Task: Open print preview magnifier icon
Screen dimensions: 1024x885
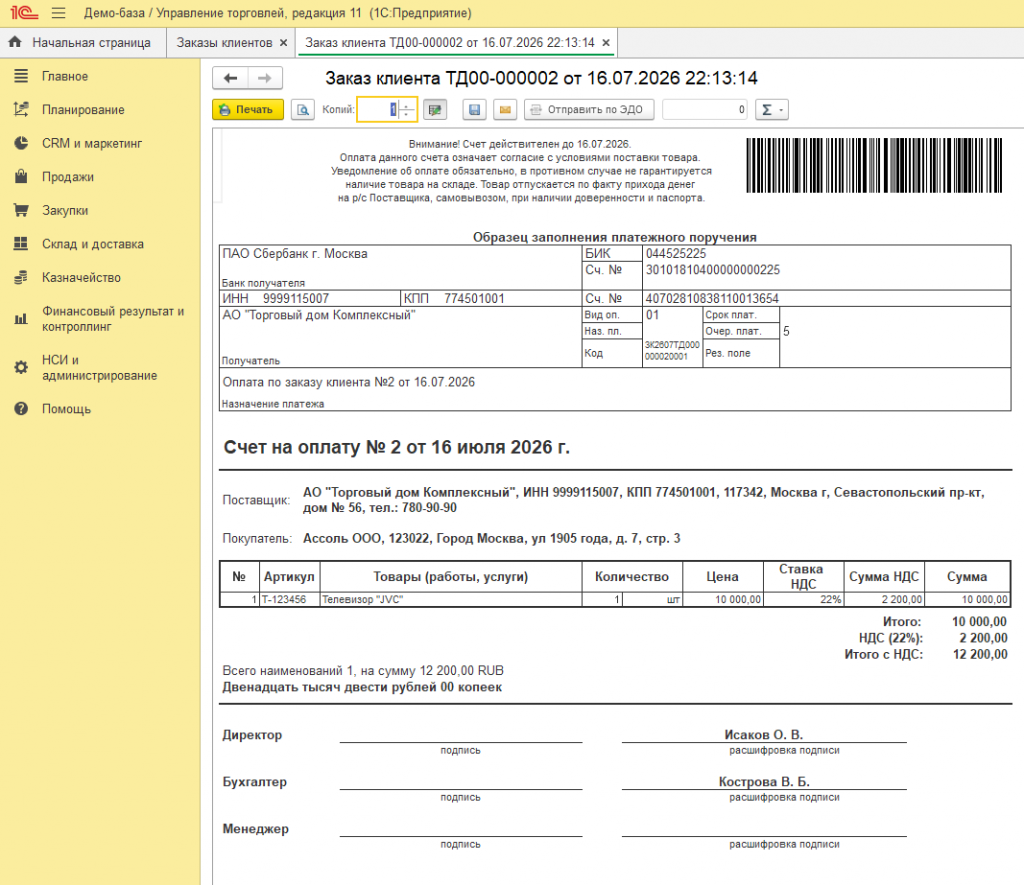Action: click(302, 110)
